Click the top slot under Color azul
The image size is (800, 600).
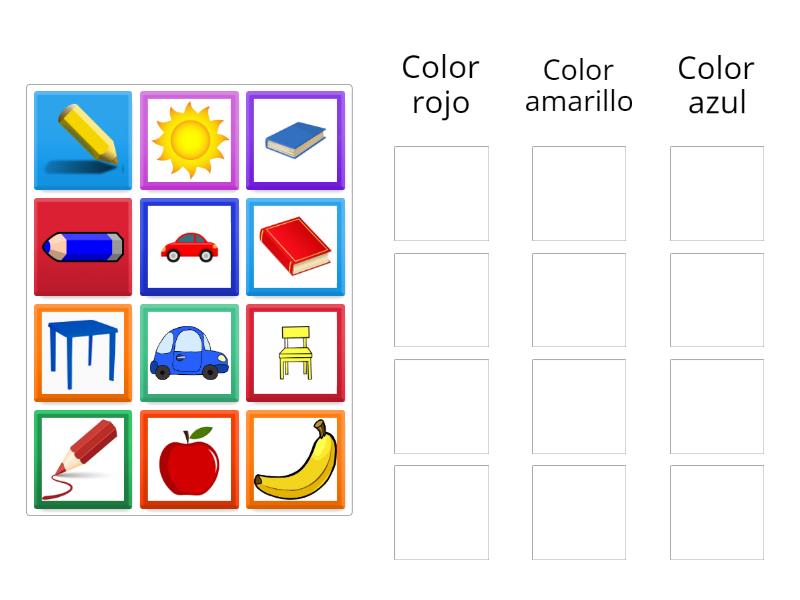[715, 191]
